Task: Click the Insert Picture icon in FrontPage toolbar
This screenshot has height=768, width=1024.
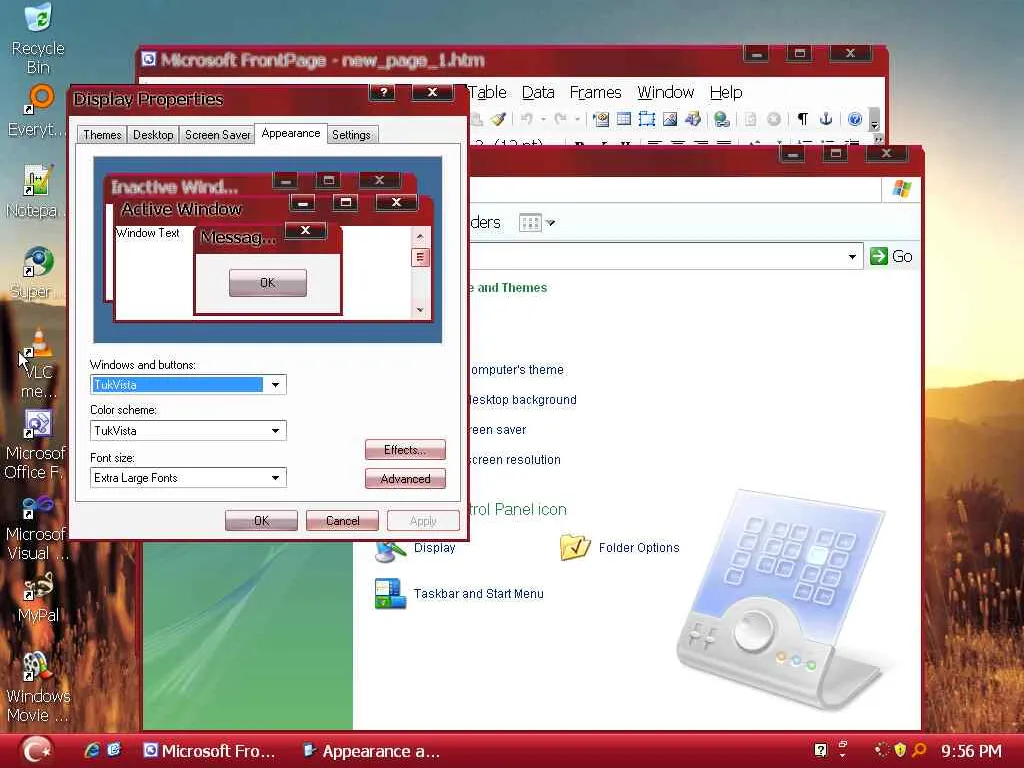Action: [x=669, y=119]
